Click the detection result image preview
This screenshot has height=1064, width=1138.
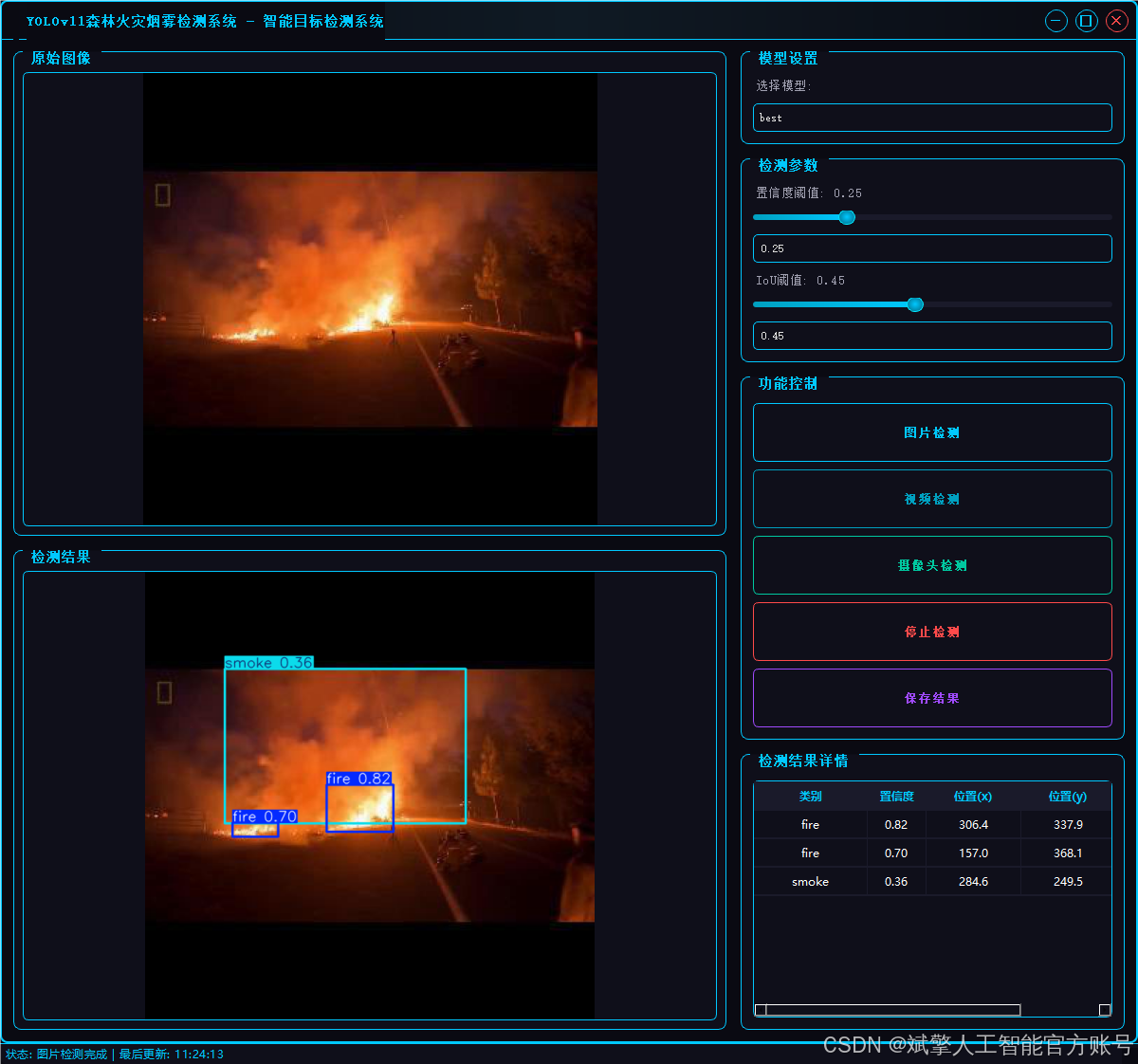[x=370, y=796]
